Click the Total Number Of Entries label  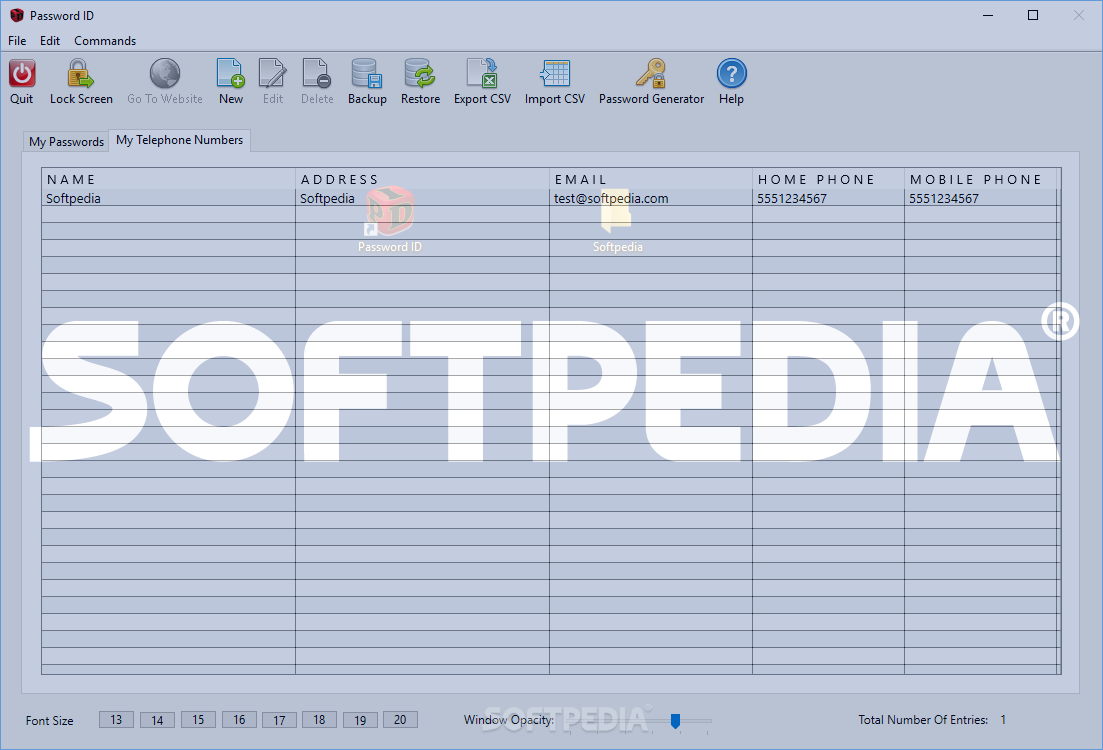tap(923, 720)
